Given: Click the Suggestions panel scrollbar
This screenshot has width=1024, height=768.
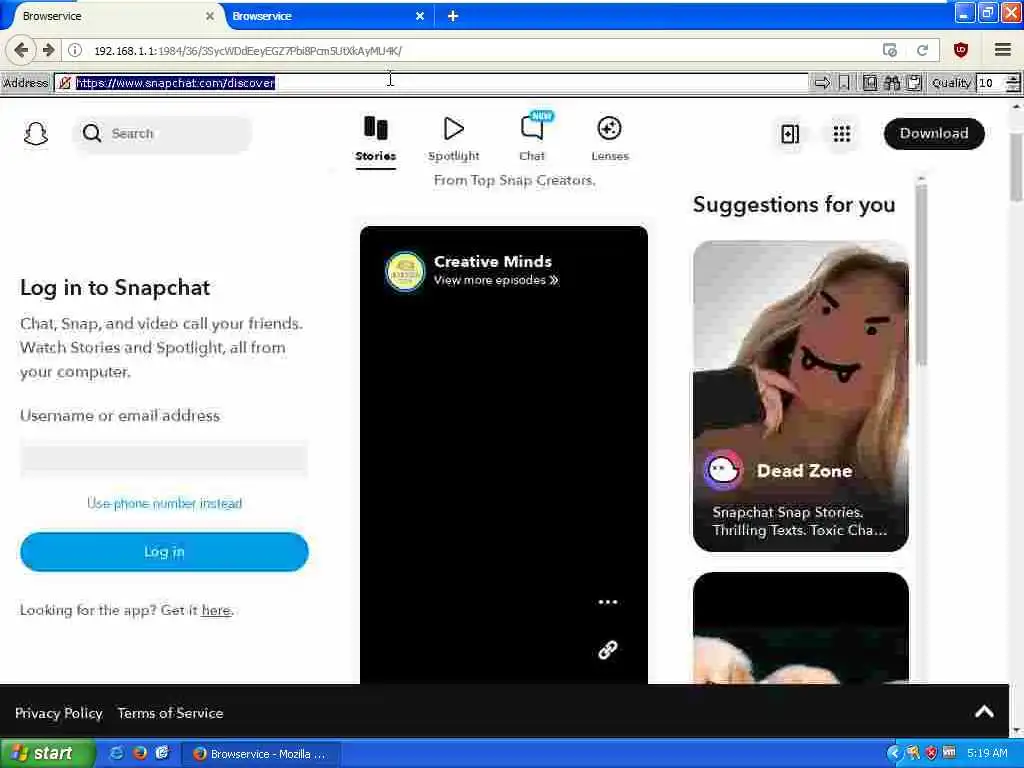Looking at the screenshot, I should [921, 274].
